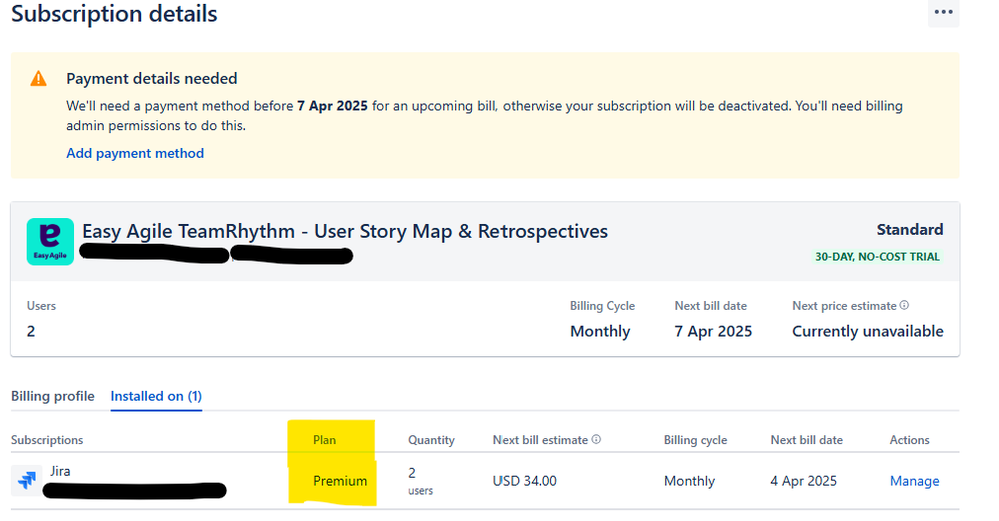Click the 4 Apr 2025 date cell

point(803,481)
